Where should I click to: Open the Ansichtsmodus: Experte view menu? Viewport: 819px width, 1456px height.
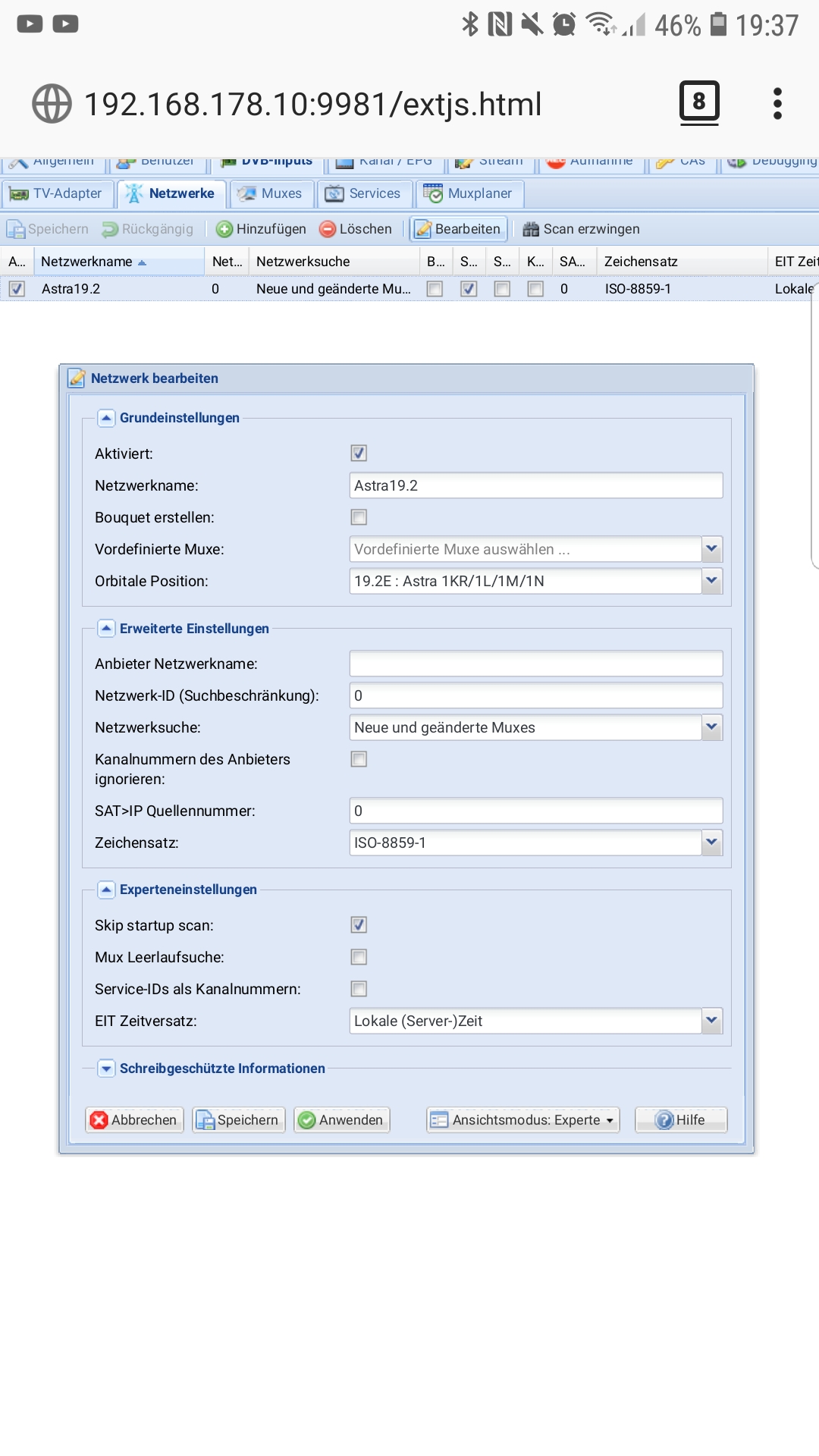click(x=523, y=1120)
